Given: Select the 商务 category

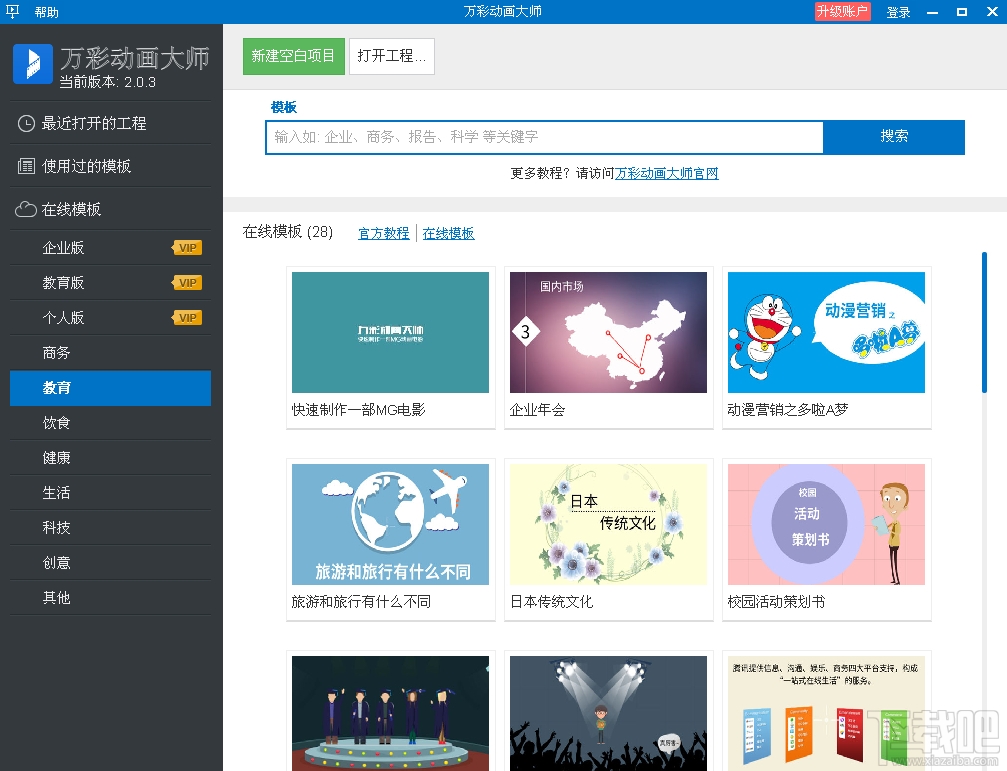Looking at the screenshot, I should pos(110,352).
